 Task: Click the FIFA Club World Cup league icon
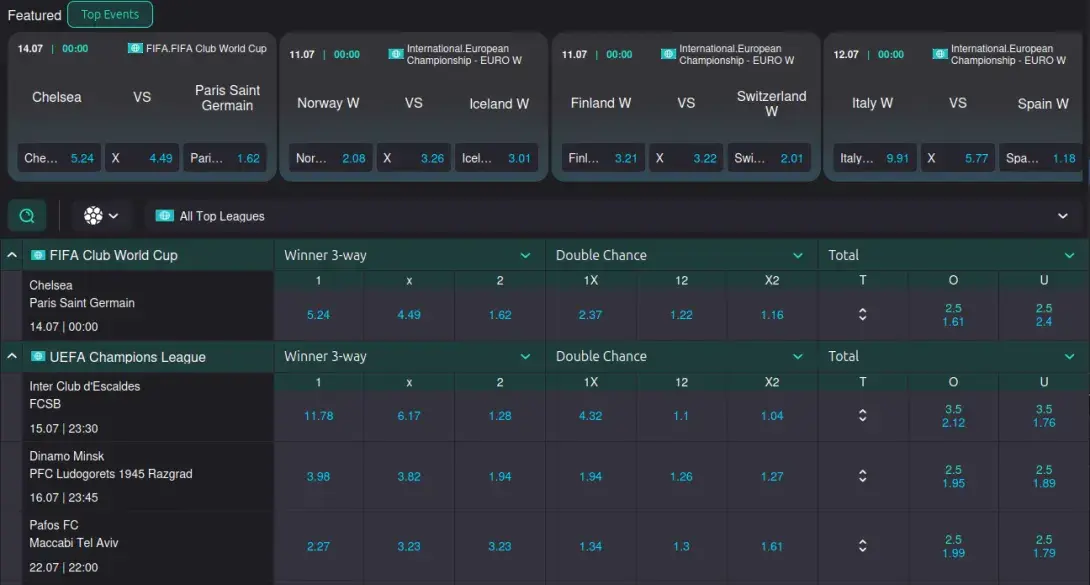point(38,255)
